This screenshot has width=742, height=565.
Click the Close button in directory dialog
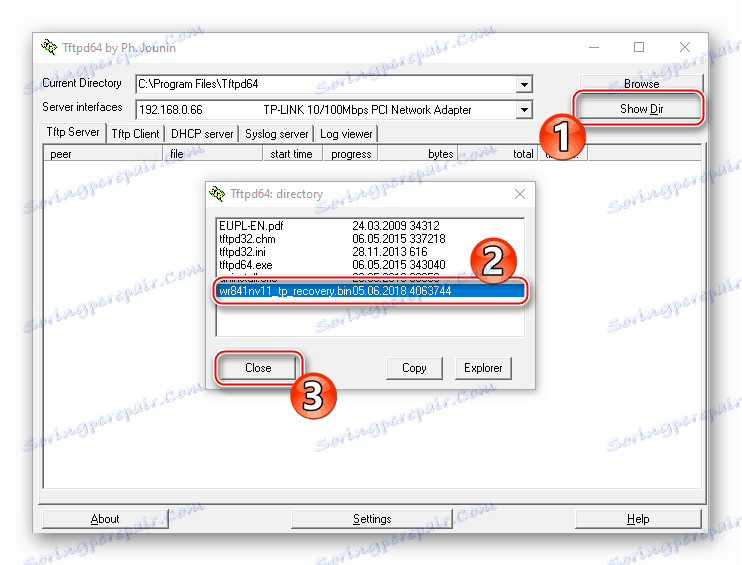coord(258,368)
